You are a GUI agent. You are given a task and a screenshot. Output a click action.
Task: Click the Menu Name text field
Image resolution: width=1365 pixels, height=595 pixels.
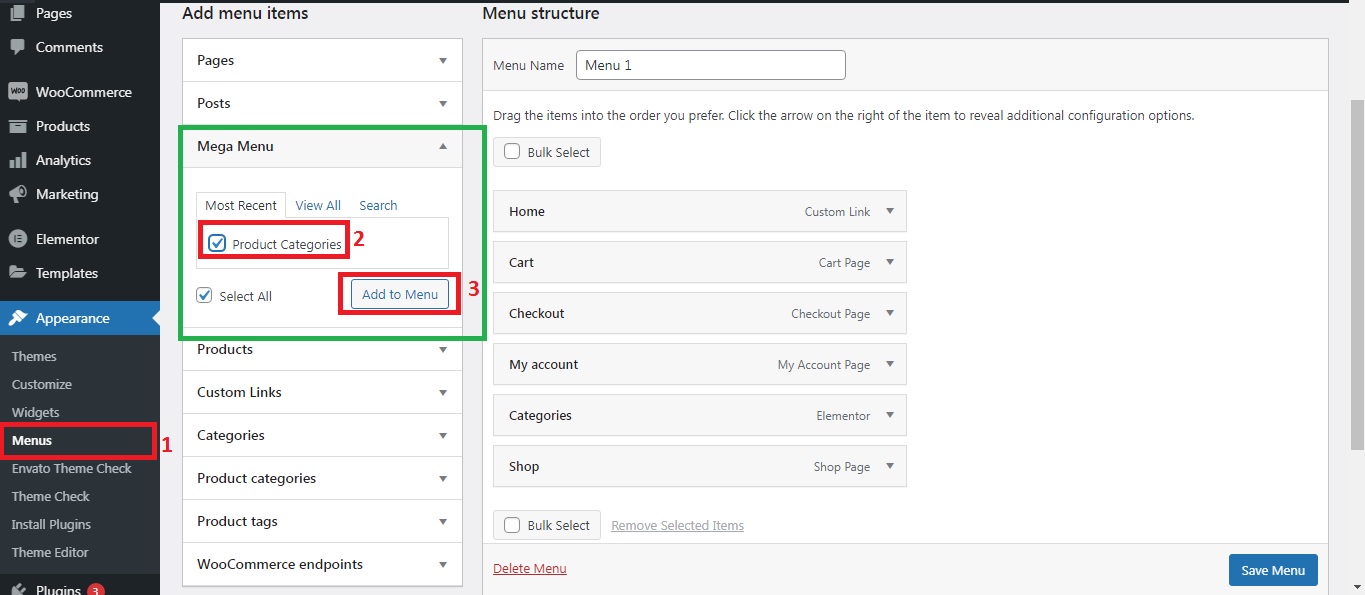(x=710, y=65)
